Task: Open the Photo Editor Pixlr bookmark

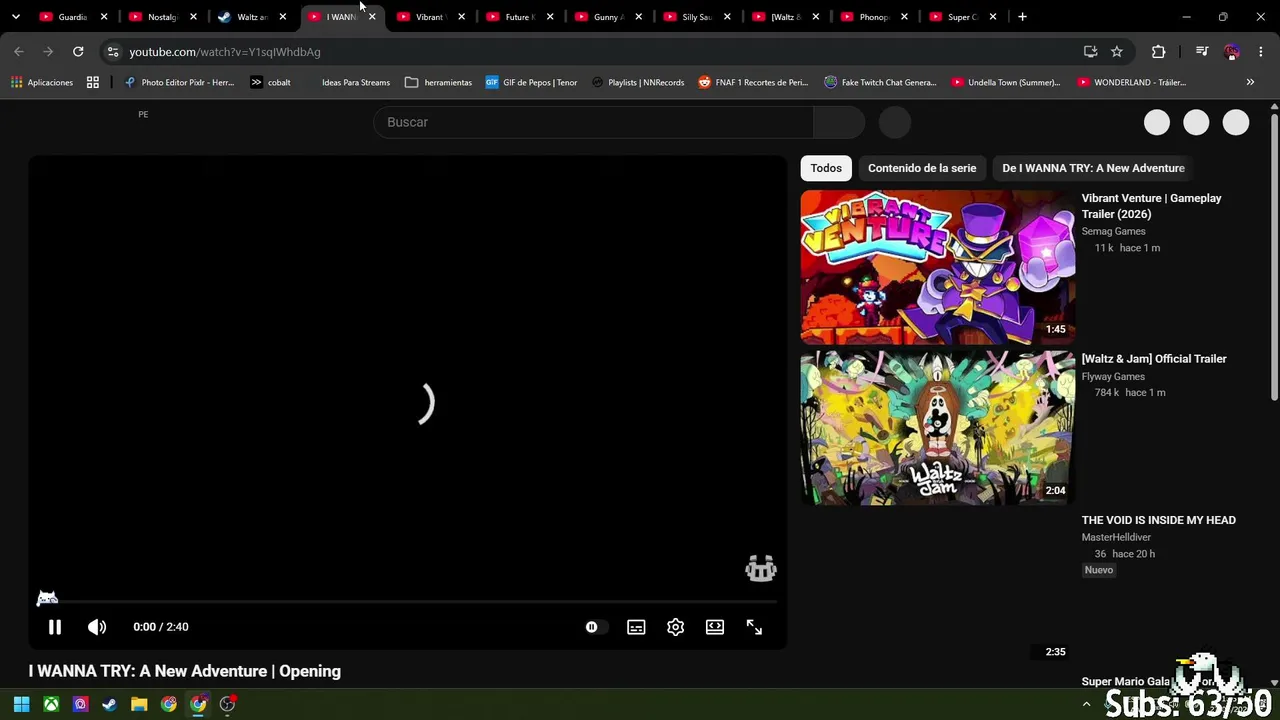Action: (179, 83)
